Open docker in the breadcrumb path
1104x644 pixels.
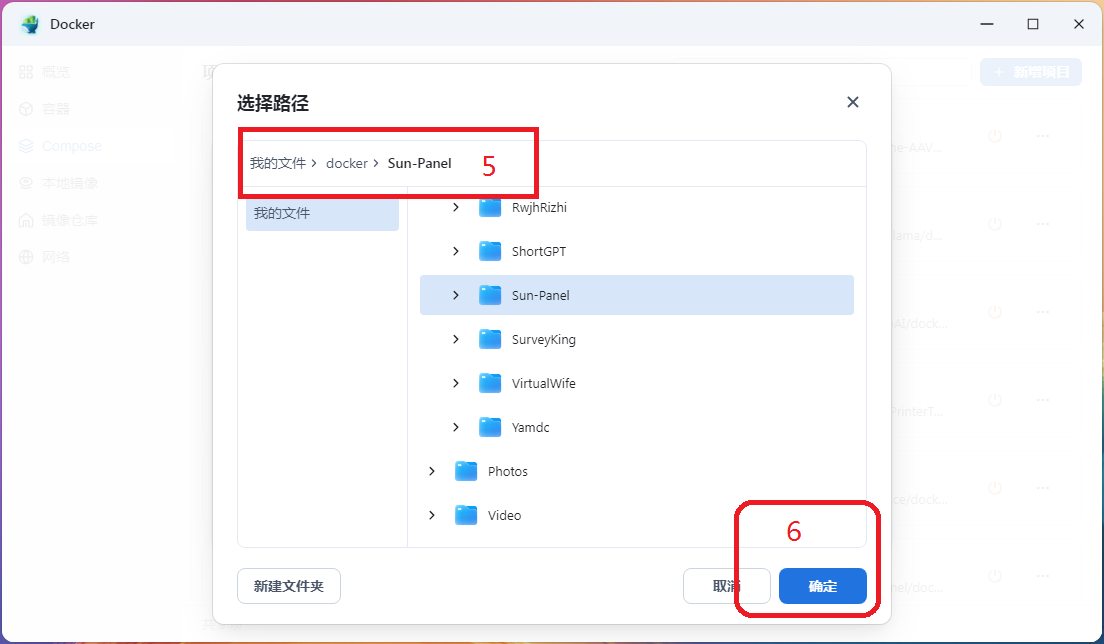(x=347, y=162)
